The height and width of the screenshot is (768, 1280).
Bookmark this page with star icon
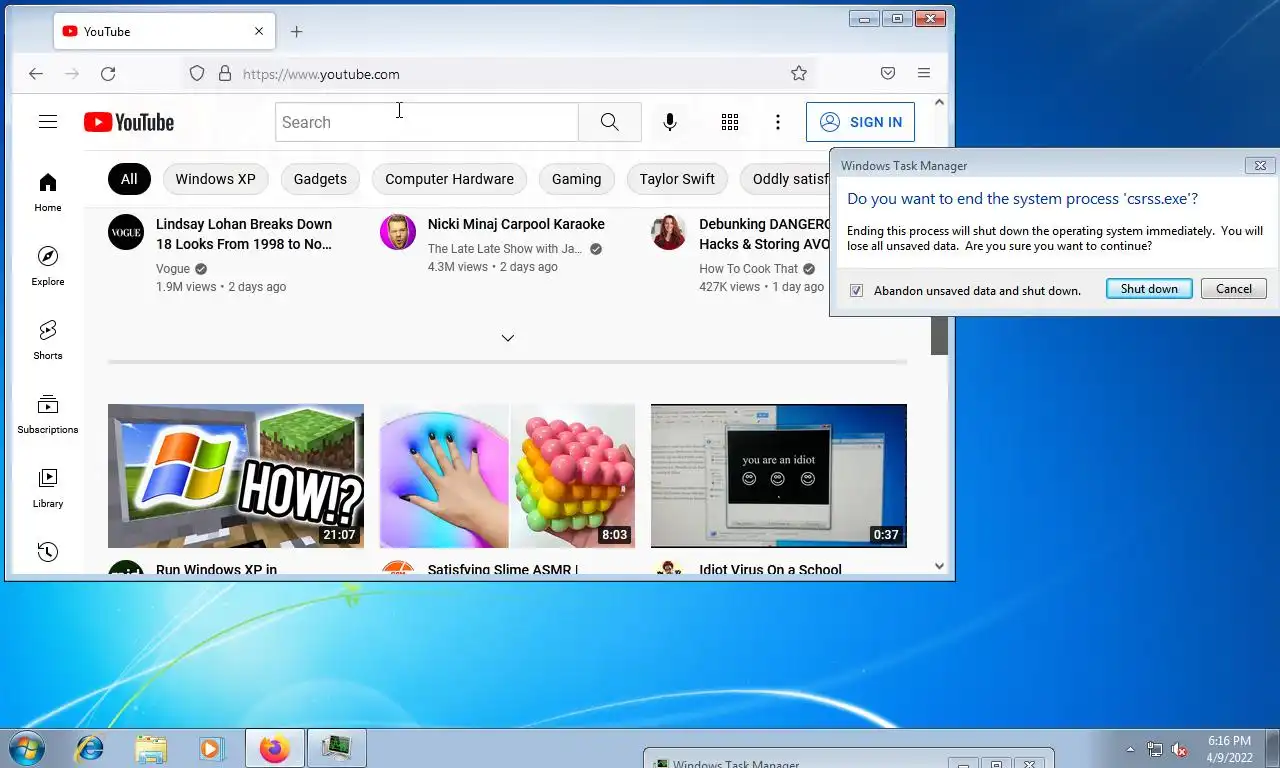click(x=799, y=74)
